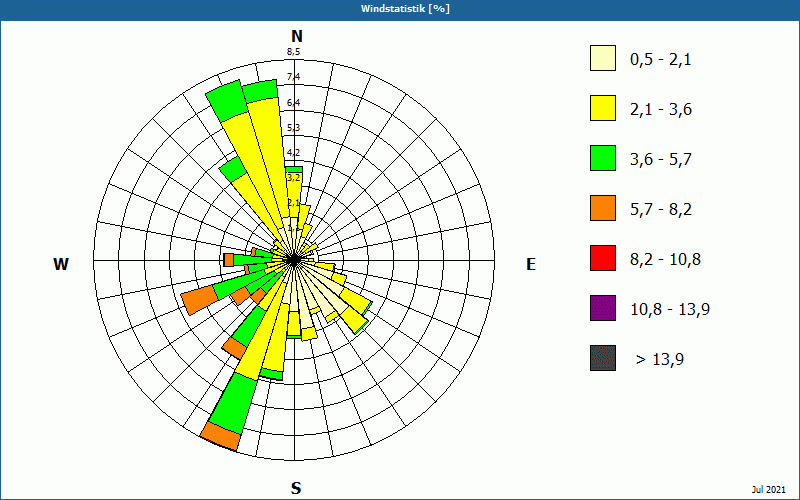Click the orange 5,7 - 8,2 legend swatch
This screenshot has height=500, width=800.
coord(603,208)
